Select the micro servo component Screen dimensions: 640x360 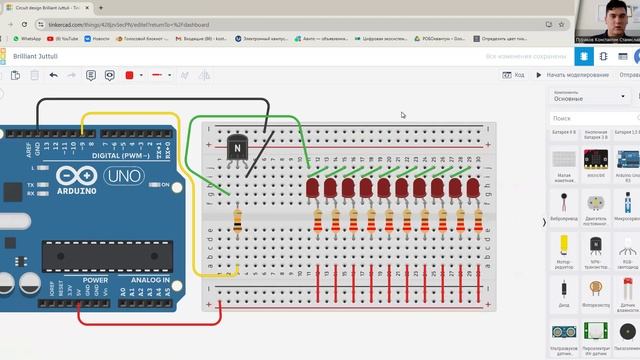(628, 207)
